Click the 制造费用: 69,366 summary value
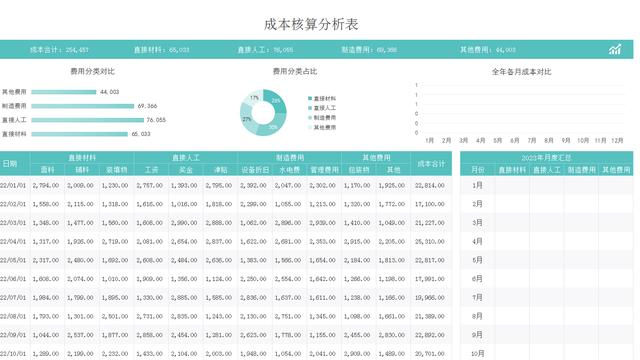Screen dimensions: 640x360 tap(369, 50)
